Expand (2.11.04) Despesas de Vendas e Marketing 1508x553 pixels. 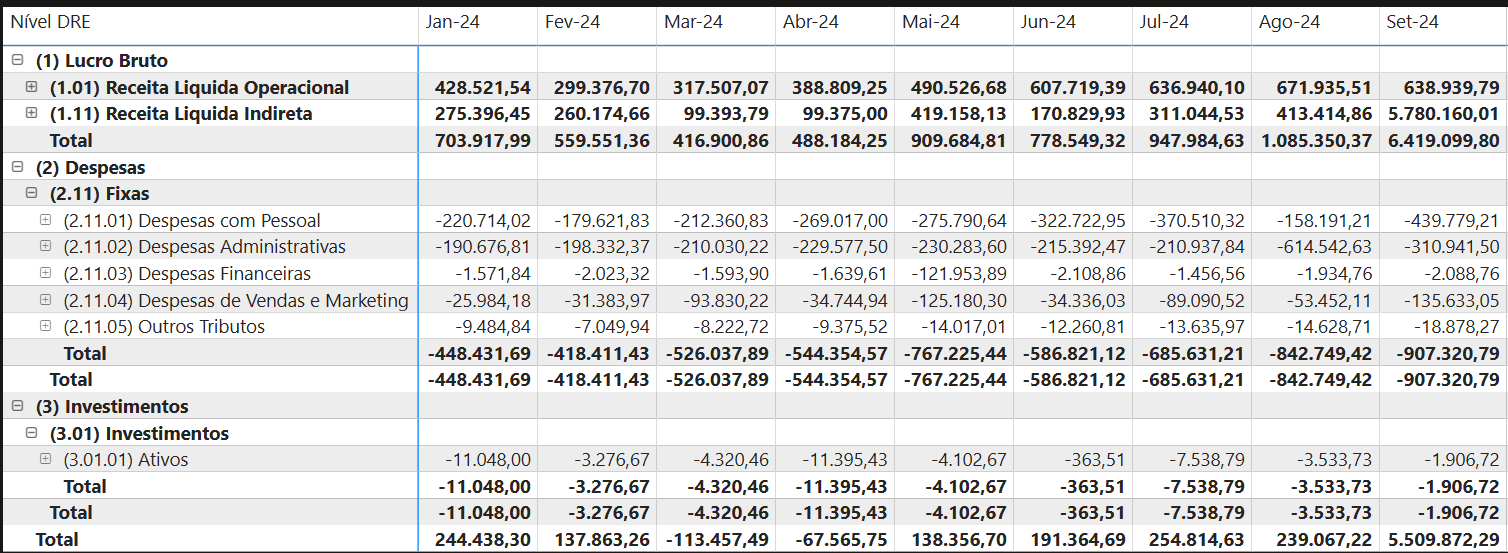click(x=45, y=299)
